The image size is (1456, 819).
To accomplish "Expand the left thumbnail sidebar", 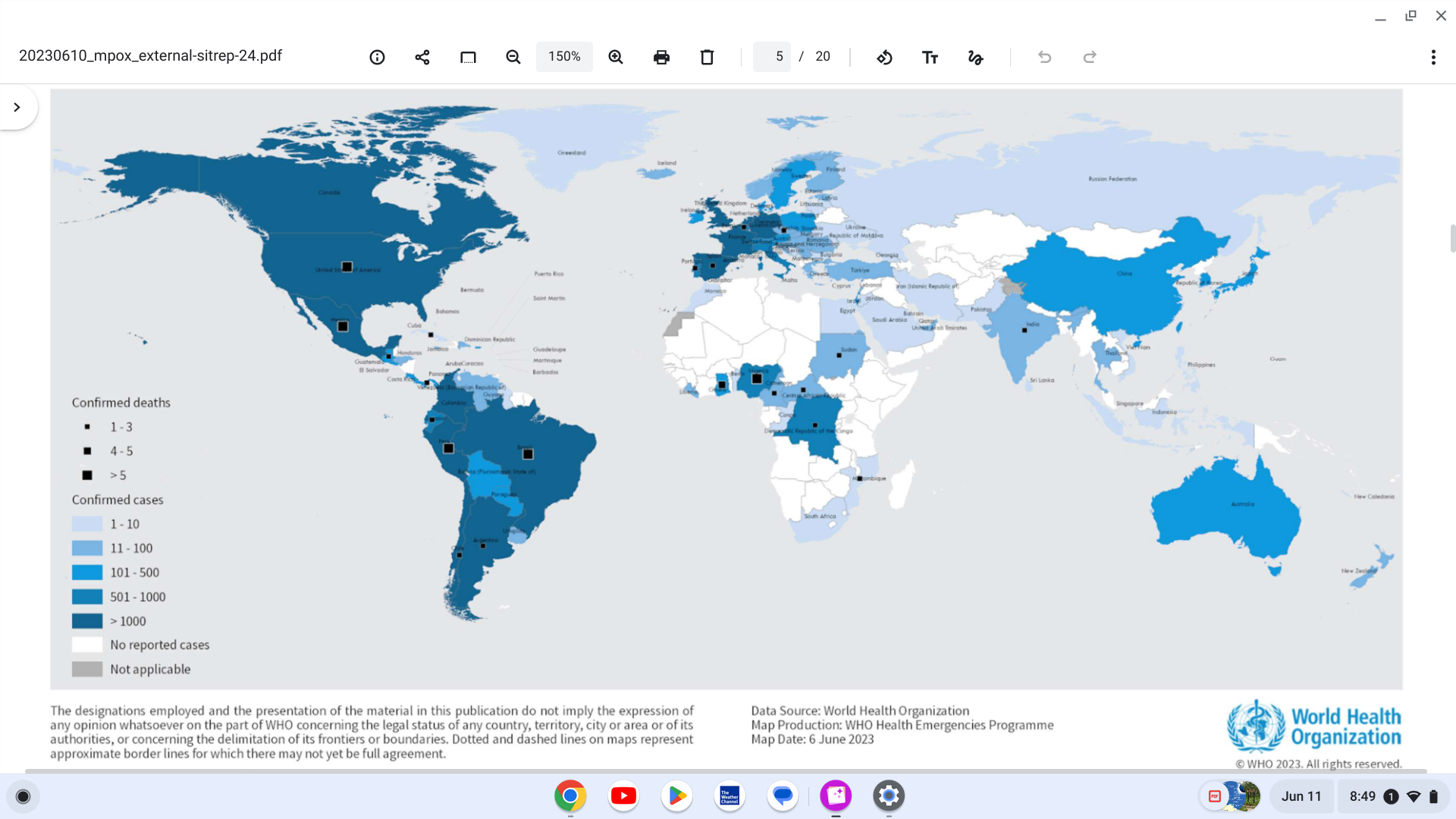I will (x=17, y=107).
